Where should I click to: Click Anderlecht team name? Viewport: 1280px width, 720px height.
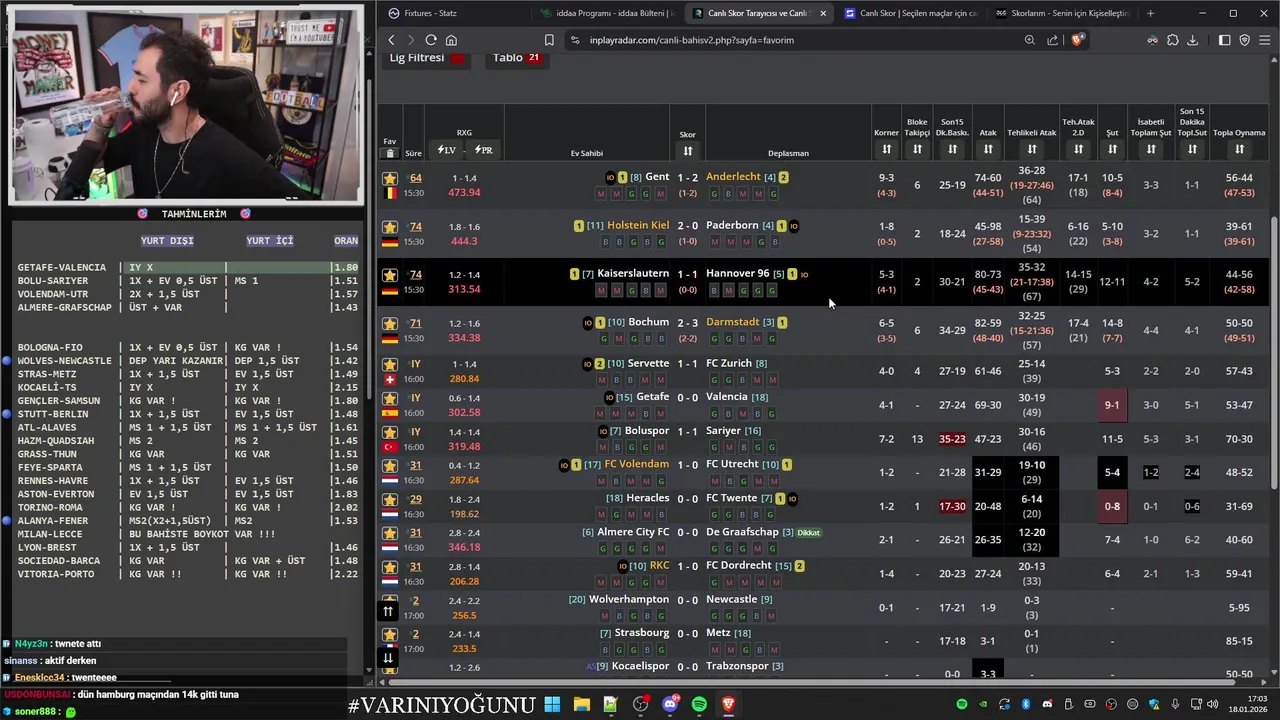tap(733, 177)
